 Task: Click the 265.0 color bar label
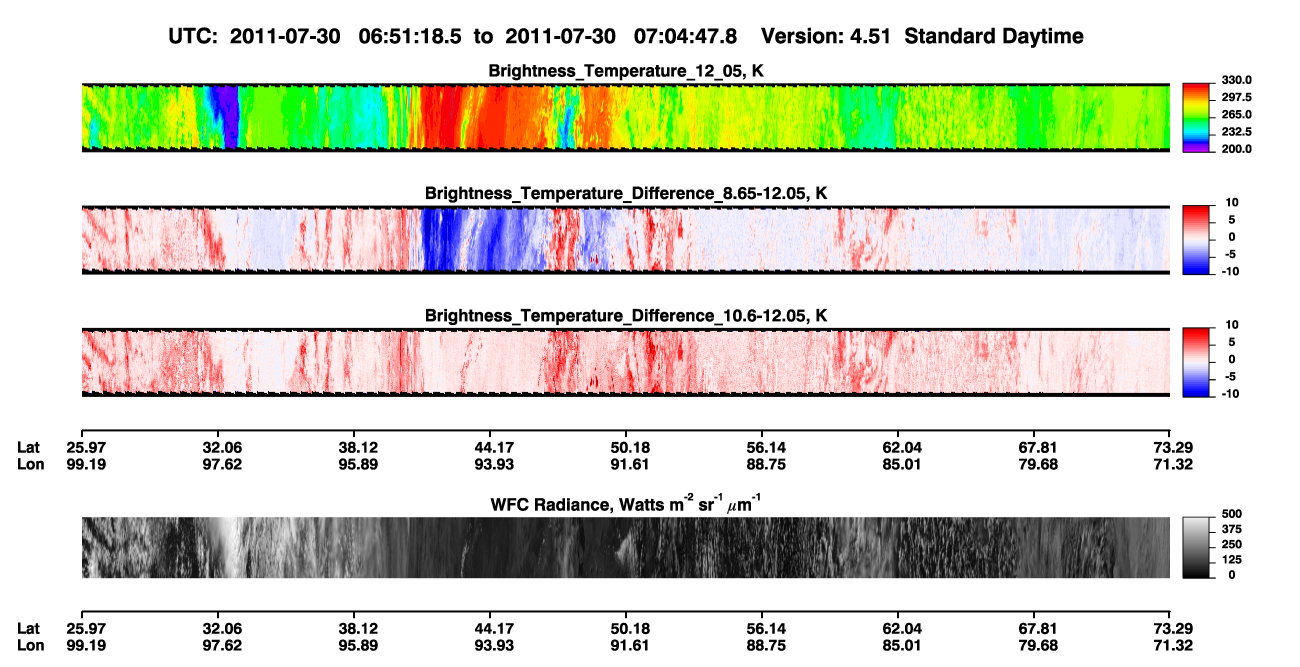click(1238, 115)
